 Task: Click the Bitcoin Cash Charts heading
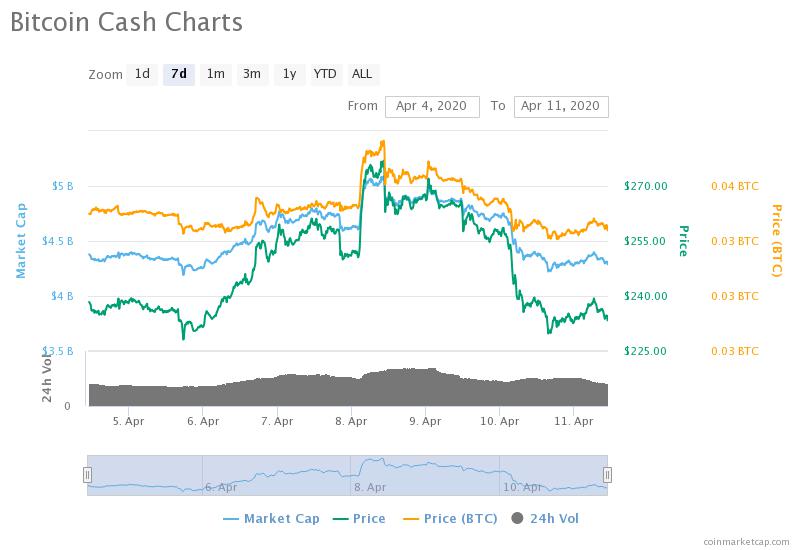coord(126,20)
